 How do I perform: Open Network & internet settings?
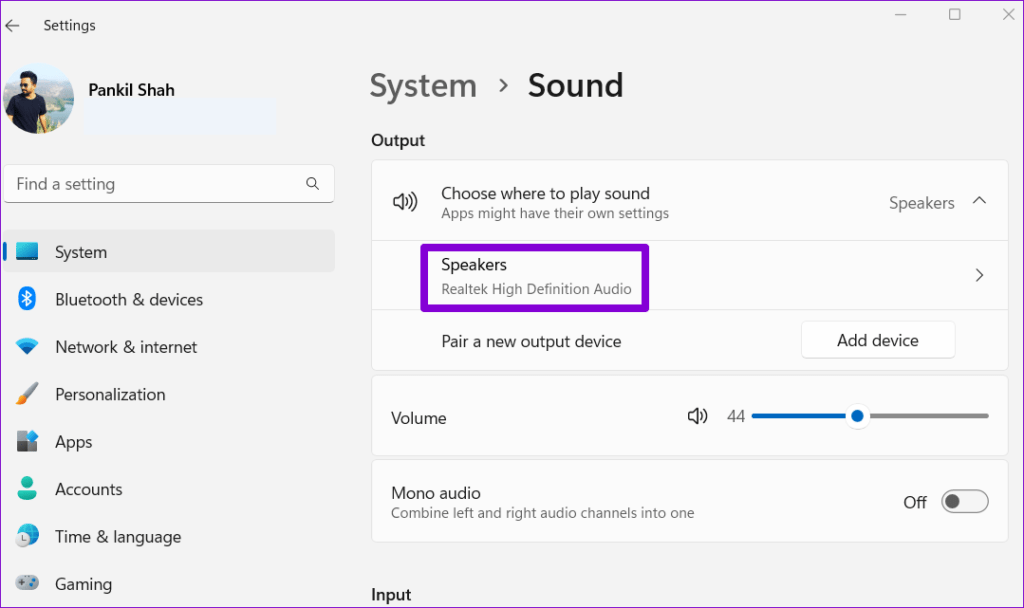click(x=27, y=347)
